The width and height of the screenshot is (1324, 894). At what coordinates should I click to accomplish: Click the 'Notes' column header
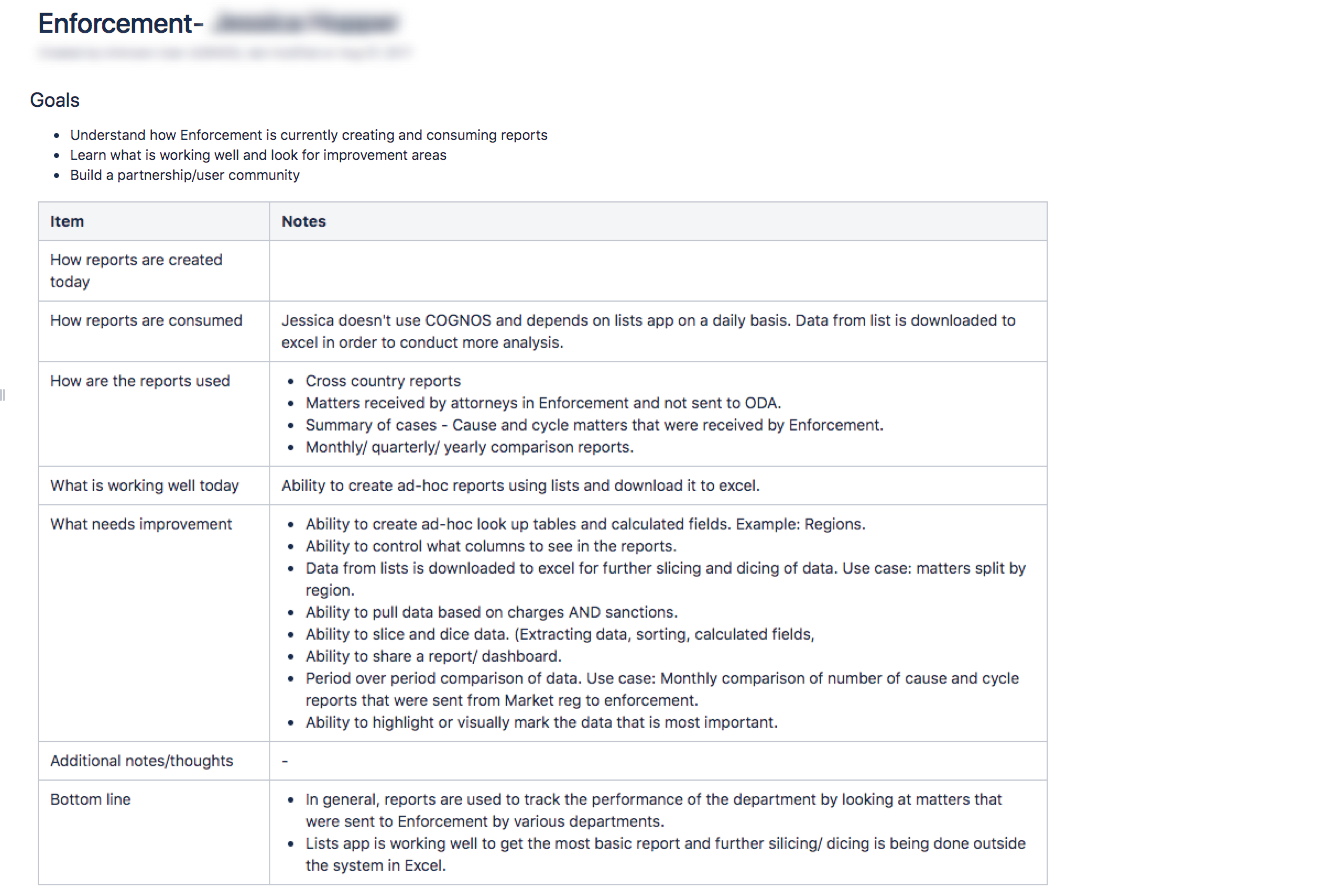(x=304, y=221)
